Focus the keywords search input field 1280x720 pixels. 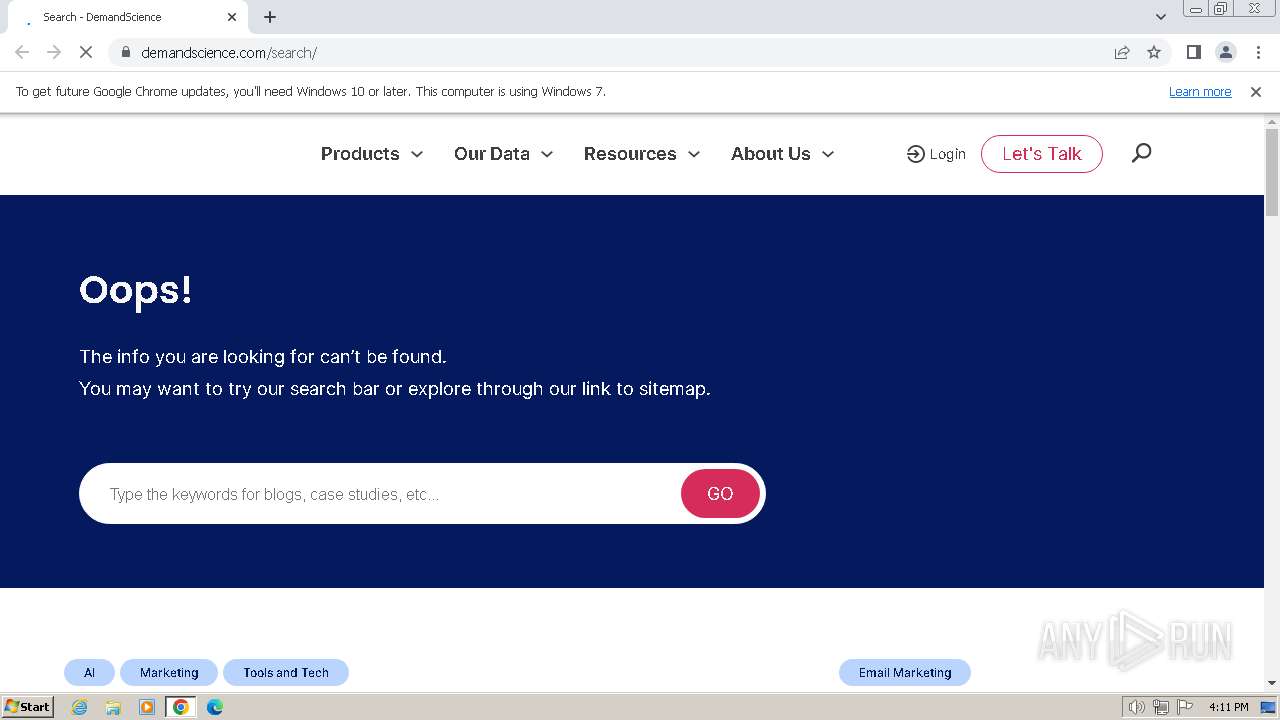(x=380, y=494)
